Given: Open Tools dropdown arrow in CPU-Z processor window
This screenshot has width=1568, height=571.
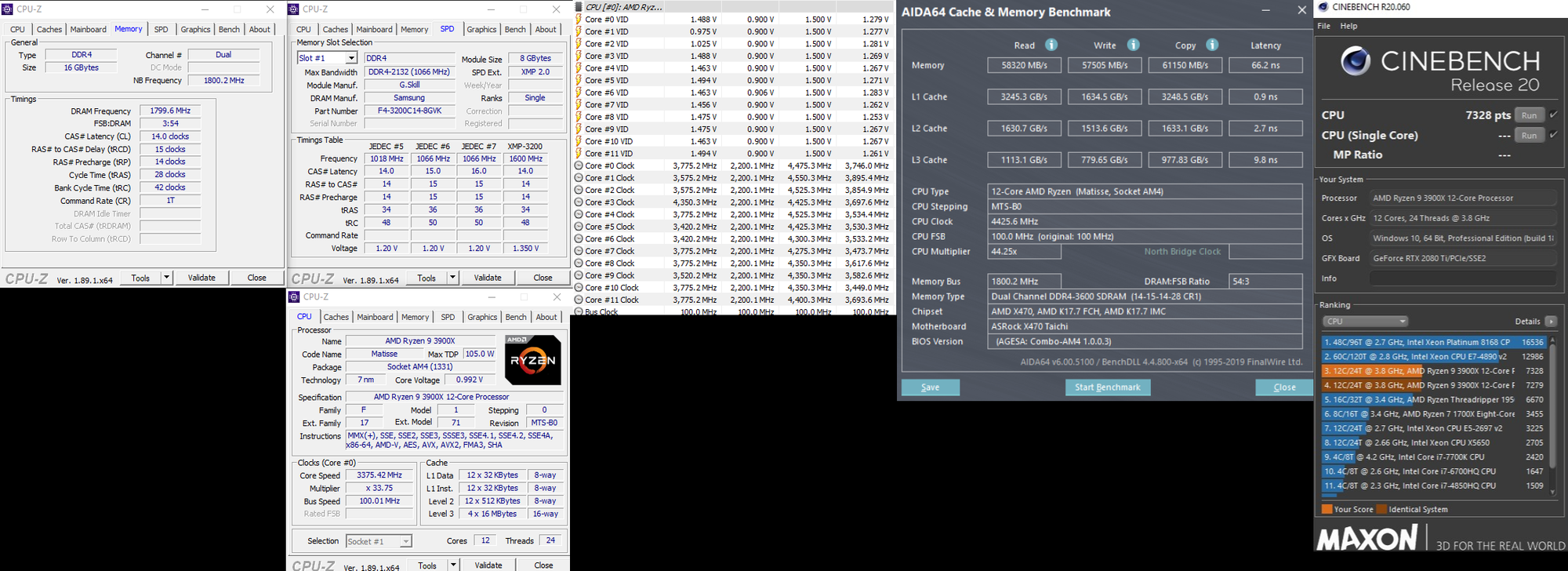Looking at the screenshot, I should point(453,566).
